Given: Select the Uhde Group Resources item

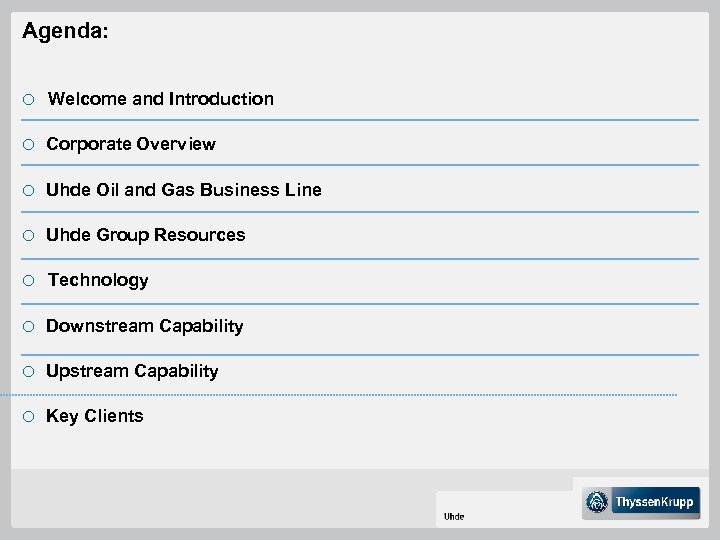Looking at the screenshot, I should pyautogui.click(x=145, y=235).
